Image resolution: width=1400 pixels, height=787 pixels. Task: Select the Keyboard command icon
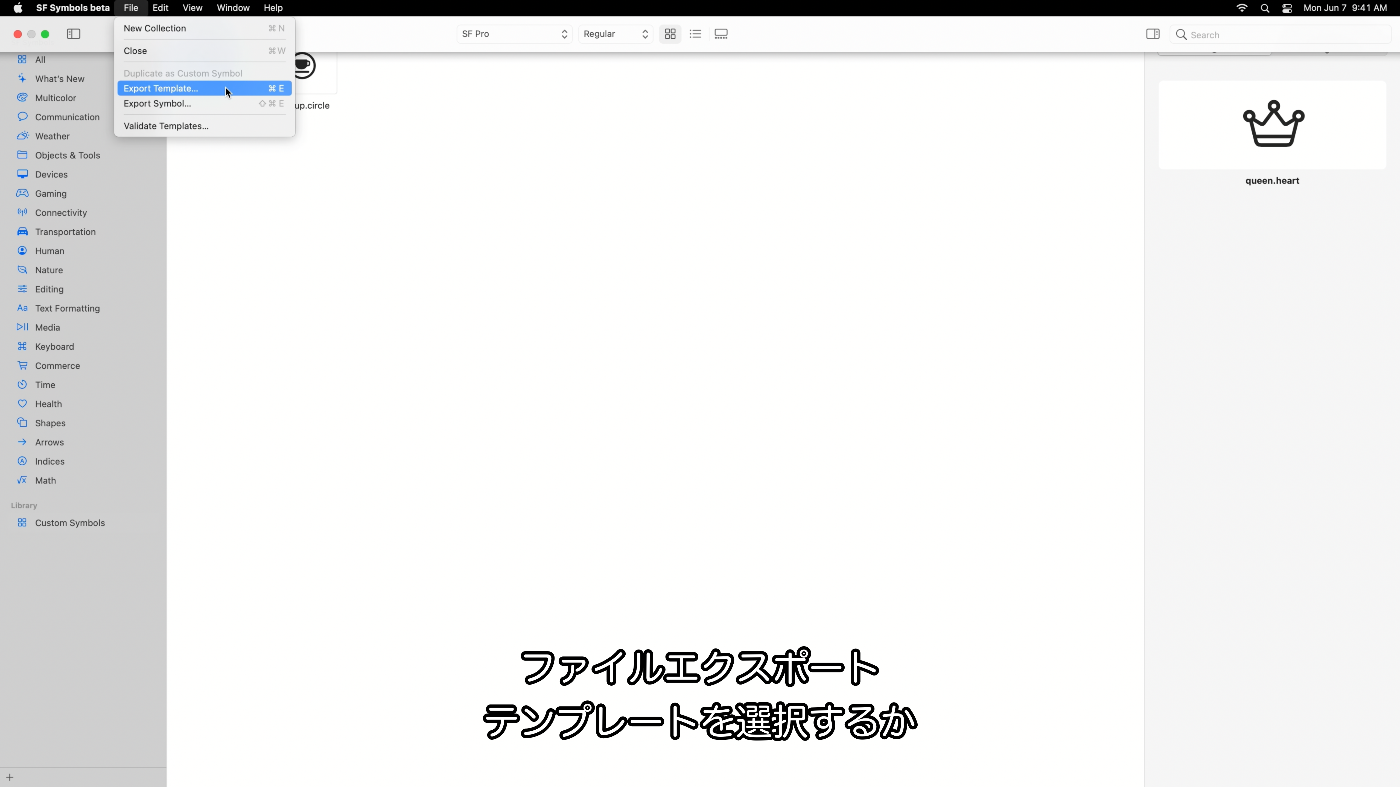22,346
